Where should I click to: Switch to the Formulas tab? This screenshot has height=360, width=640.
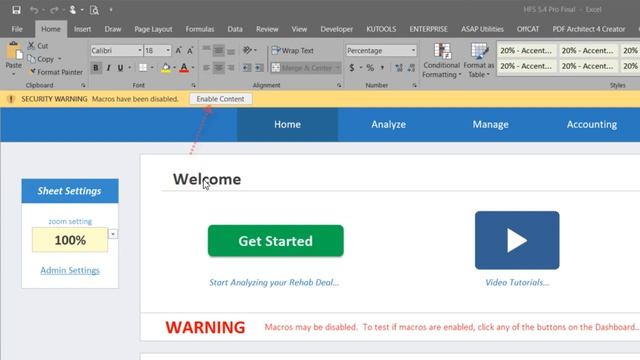pos(200,29)
